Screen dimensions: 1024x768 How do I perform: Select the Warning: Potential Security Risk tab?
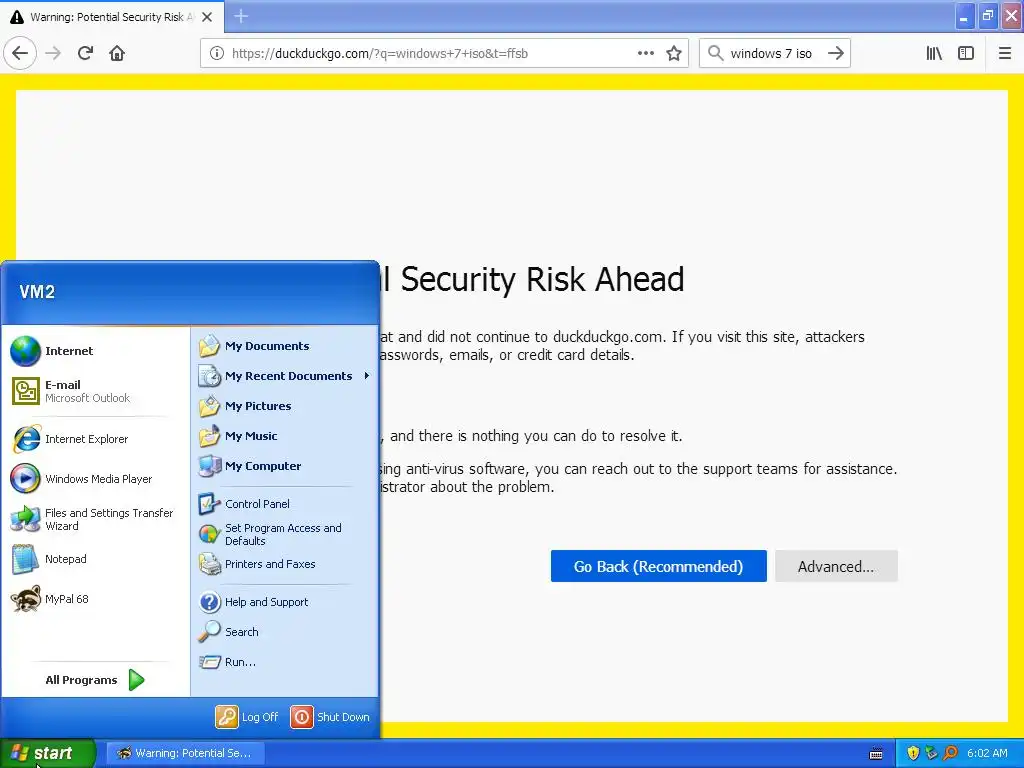[112, 17]
